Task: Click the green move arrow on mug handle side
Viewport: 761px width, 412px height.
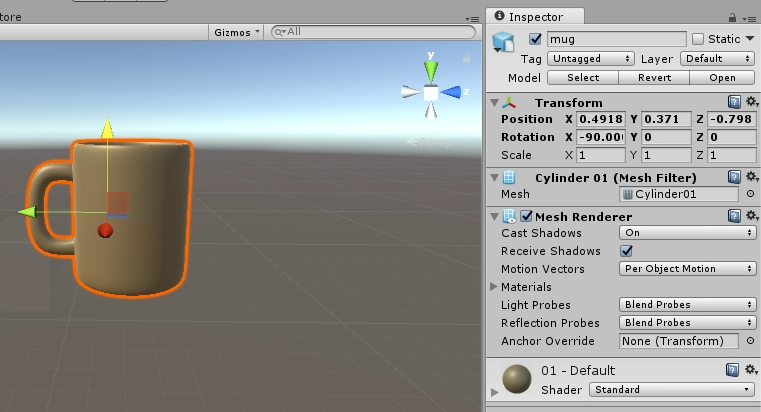Action: (x=28, y=212)
